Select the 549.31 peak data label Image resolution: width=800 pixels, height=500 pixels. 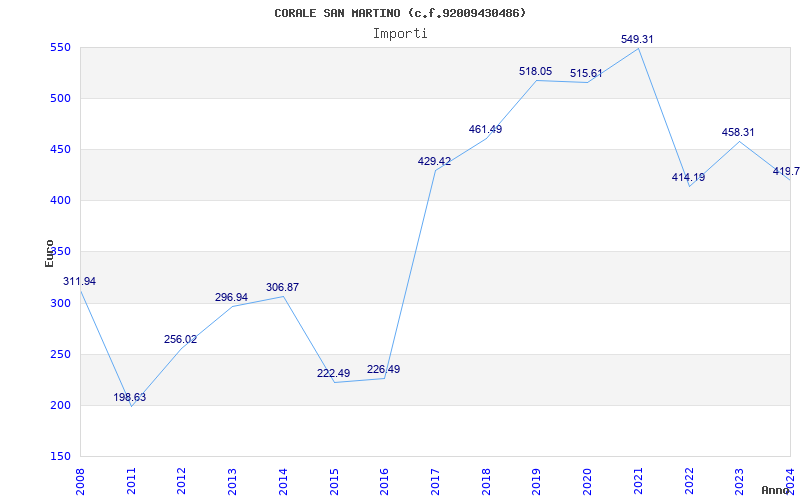click(637, 39)
